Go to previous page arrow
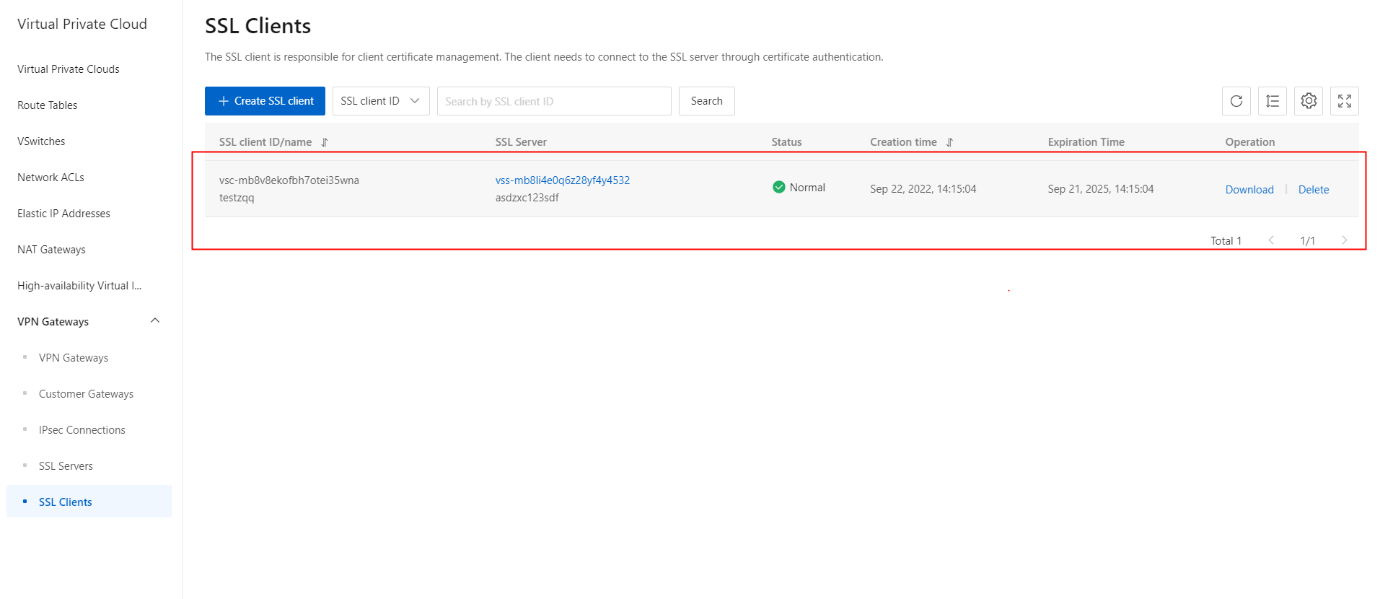1380x599 pixels. pyautogui.click(x=1271, y=241)
